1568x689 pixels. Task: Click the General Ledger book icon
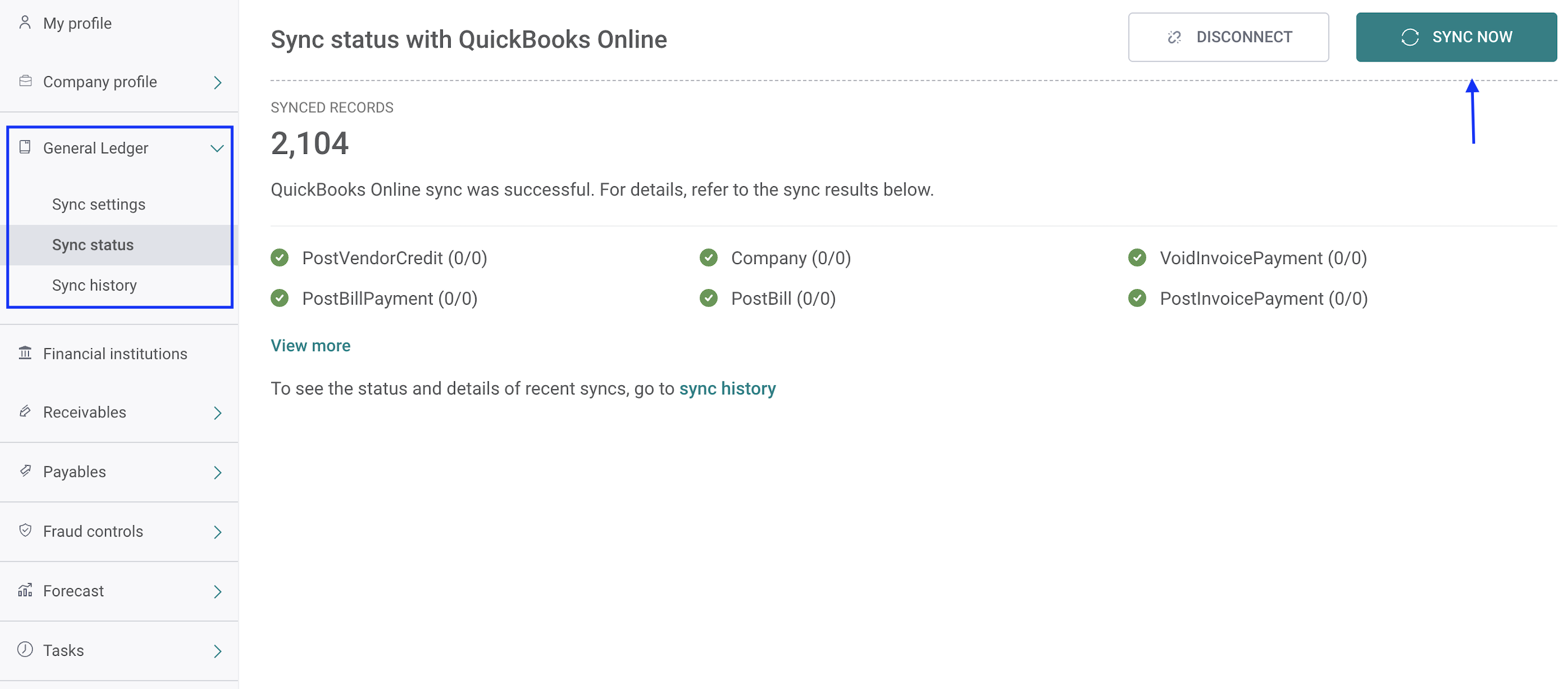coord(25,147)
